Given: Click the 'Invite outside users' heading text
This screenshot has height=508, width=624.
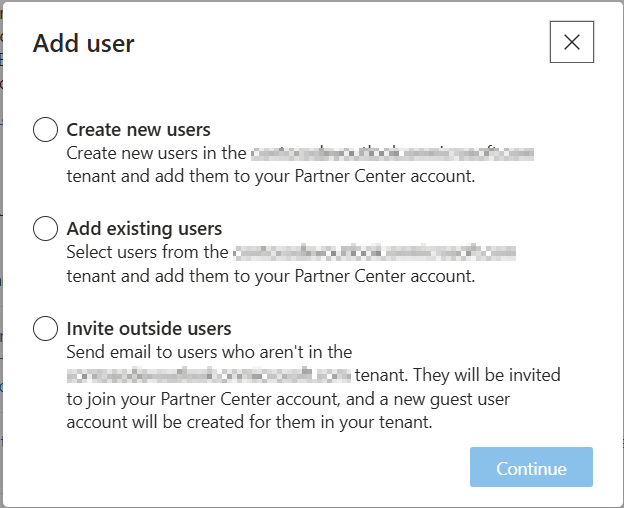Looking at the screenshot, I should [149, 329].
